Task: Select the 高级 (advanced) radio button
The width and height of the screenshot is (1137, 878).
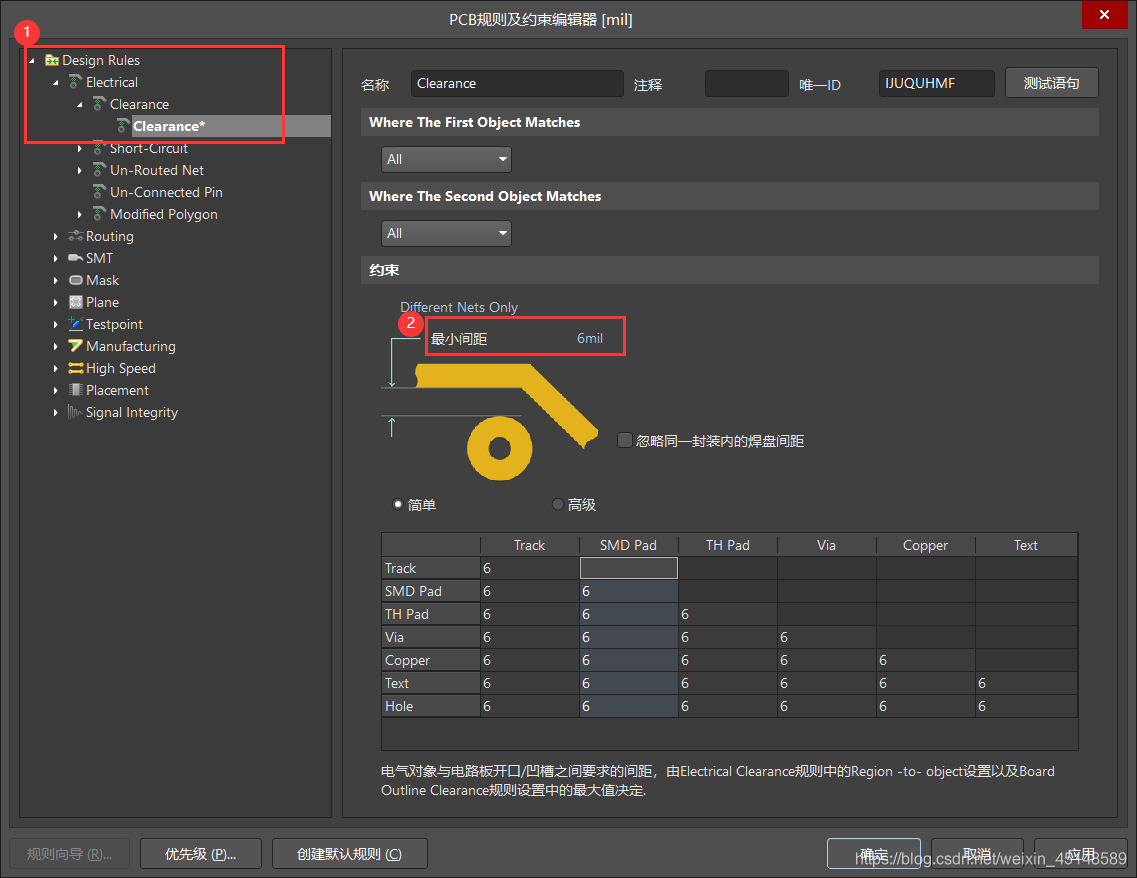Action: point(558,505)
